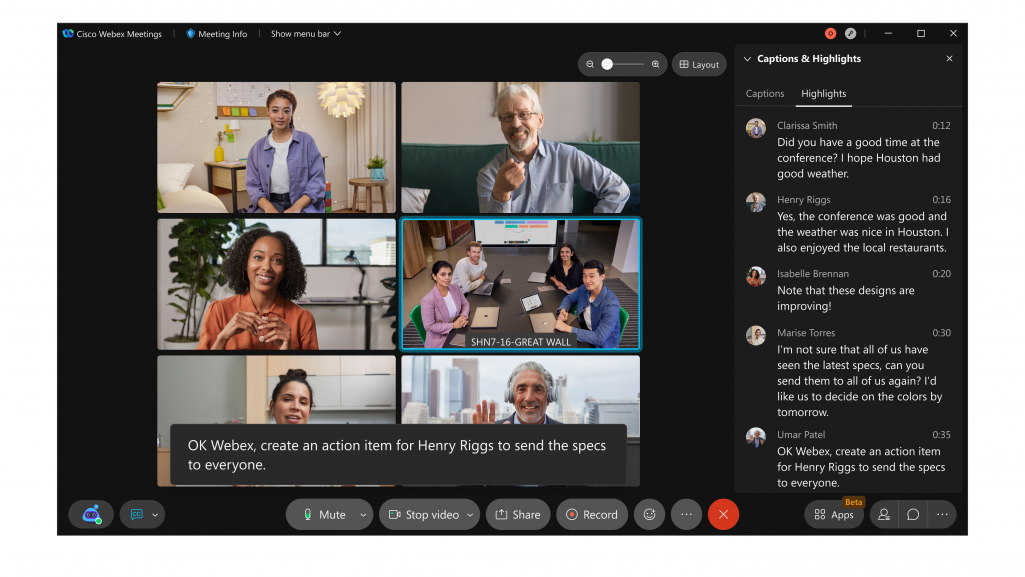Open the reactions smiley icon
This screenshot has width=1025, height=577.
point(648,514)
